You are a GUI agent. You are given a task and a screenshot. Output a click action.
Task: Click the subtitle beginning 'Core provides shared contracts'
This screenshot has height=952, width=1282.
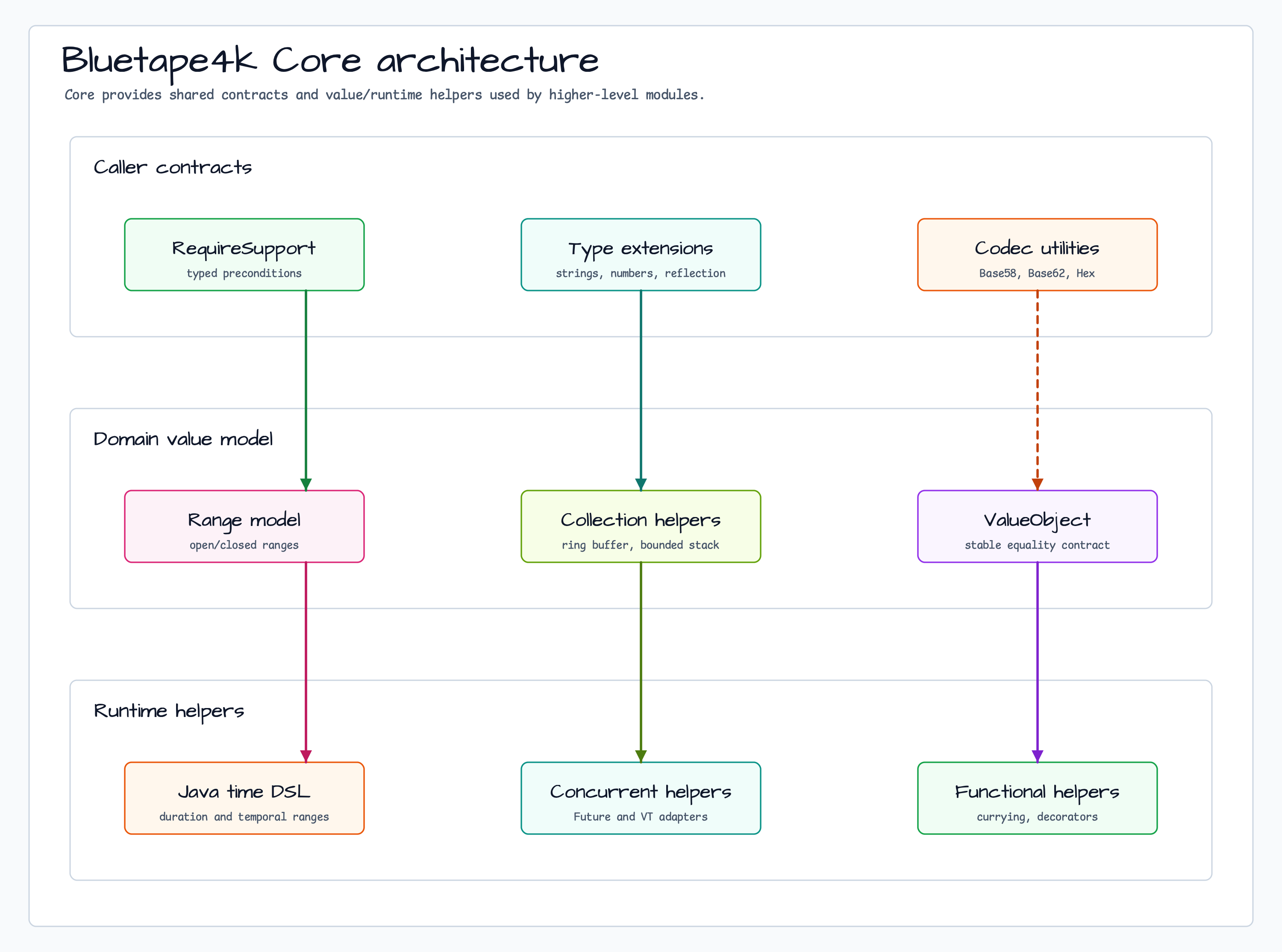[384, 94]
